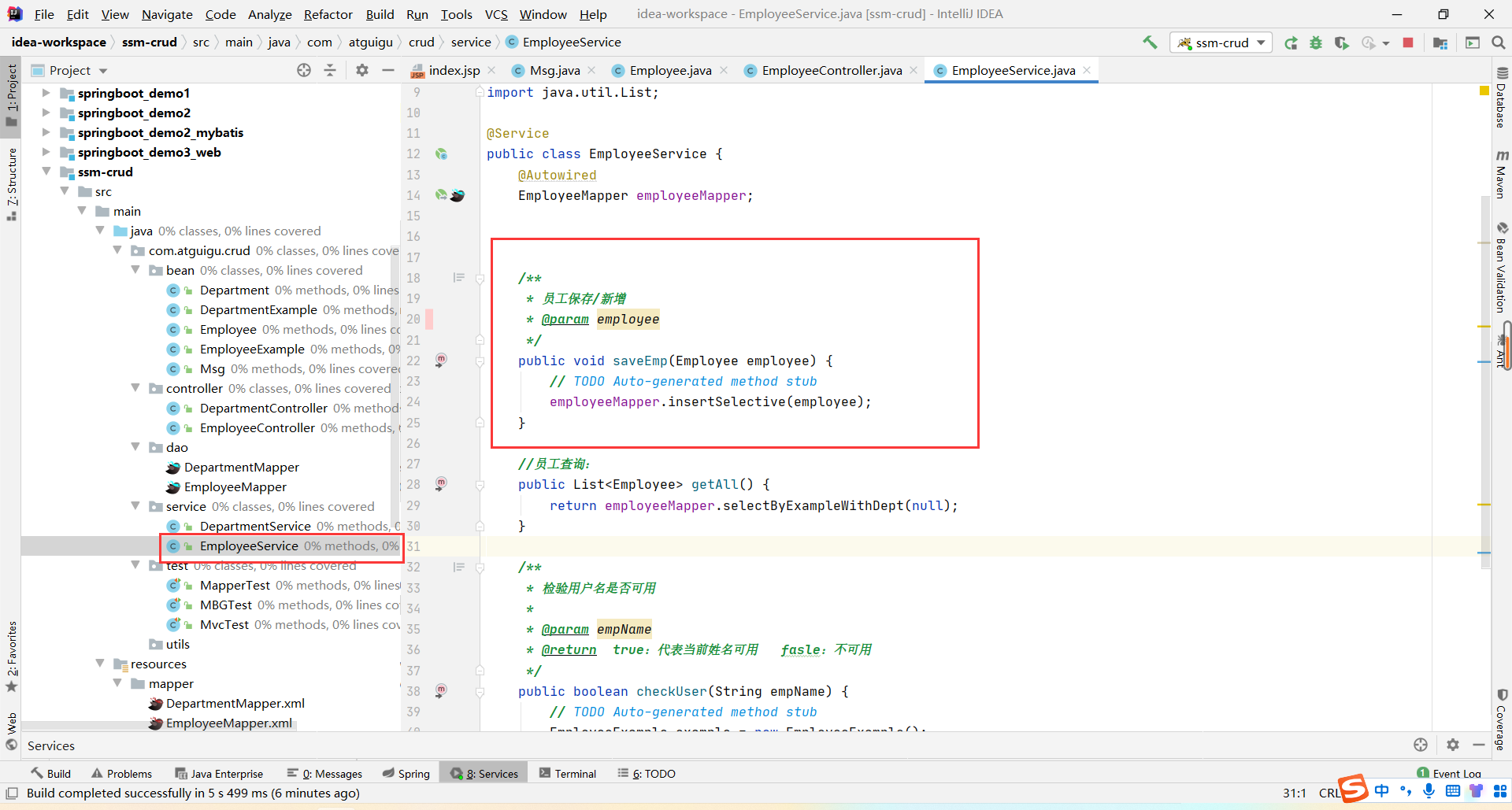This screenshot has width=1512, height=810.
Task: Open the Refactor menu
Action: 328,14
